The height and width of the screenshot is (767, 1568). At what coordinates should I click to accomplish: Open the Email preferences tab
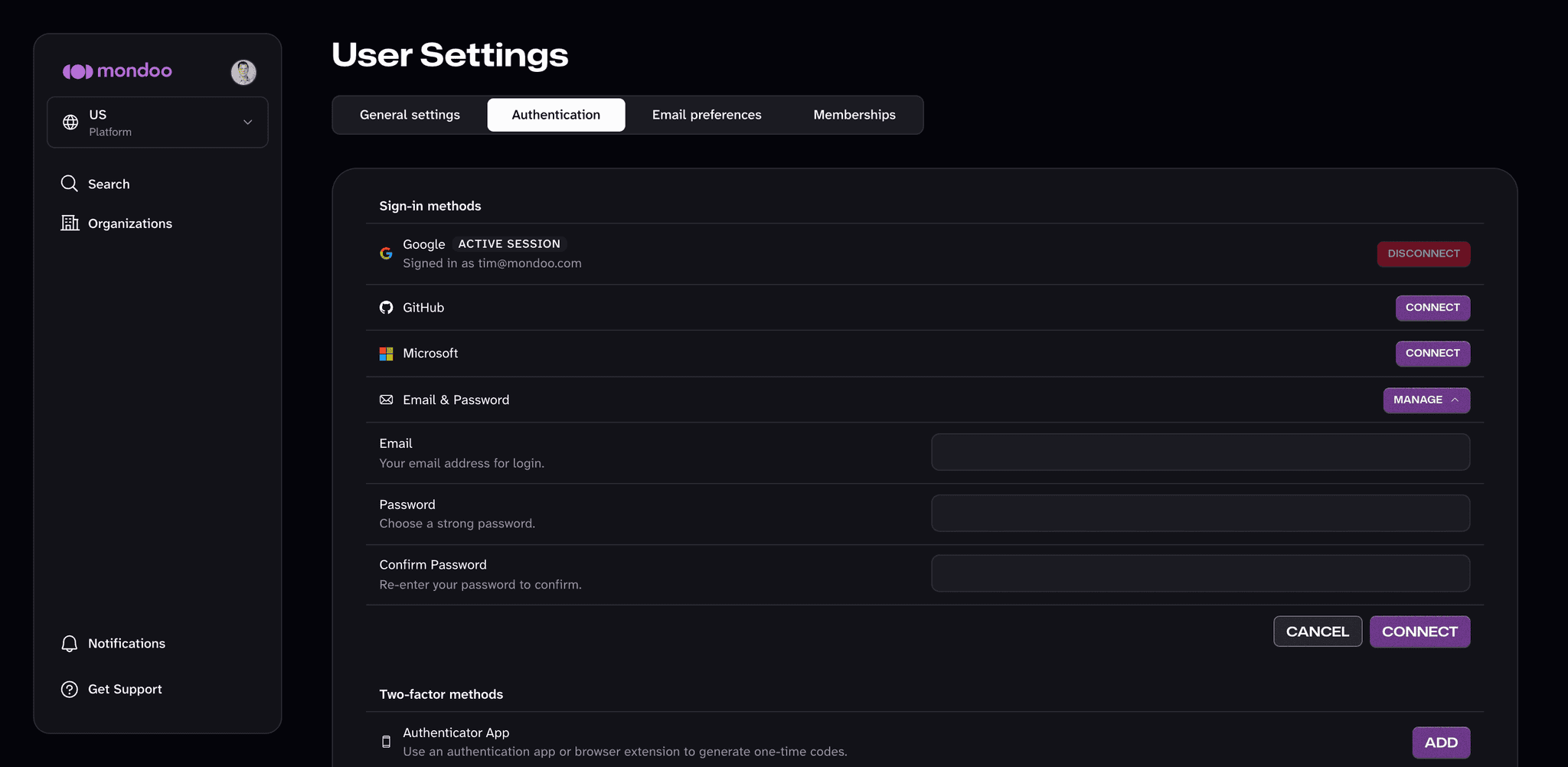point(707,115)
